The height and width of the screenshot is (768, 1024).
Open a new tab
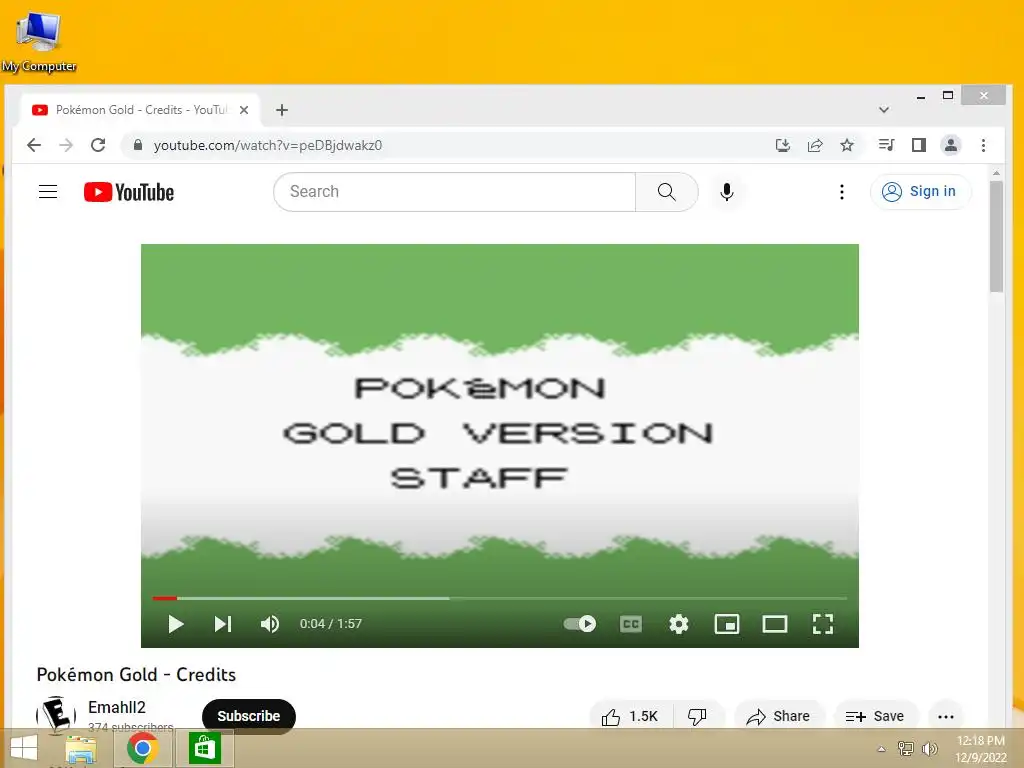(x=281, y=110)
